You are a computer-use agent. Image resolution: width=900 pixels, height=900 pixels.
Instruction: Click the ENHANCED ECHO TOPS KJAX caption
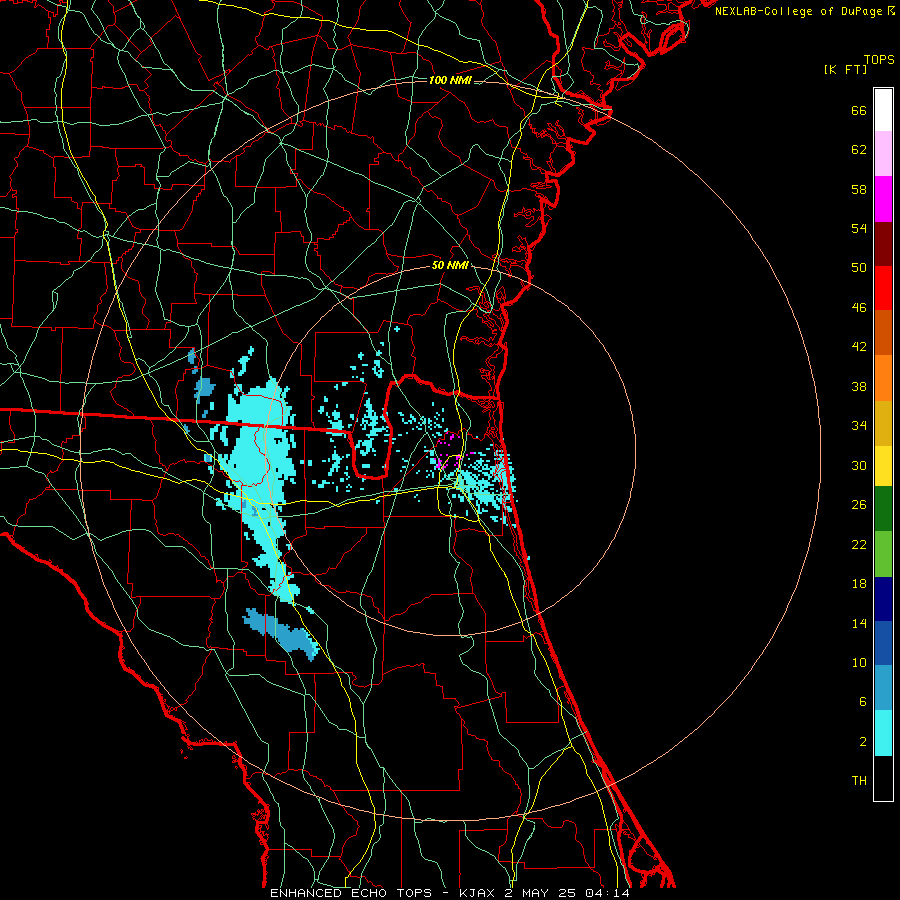coord(450,893)
